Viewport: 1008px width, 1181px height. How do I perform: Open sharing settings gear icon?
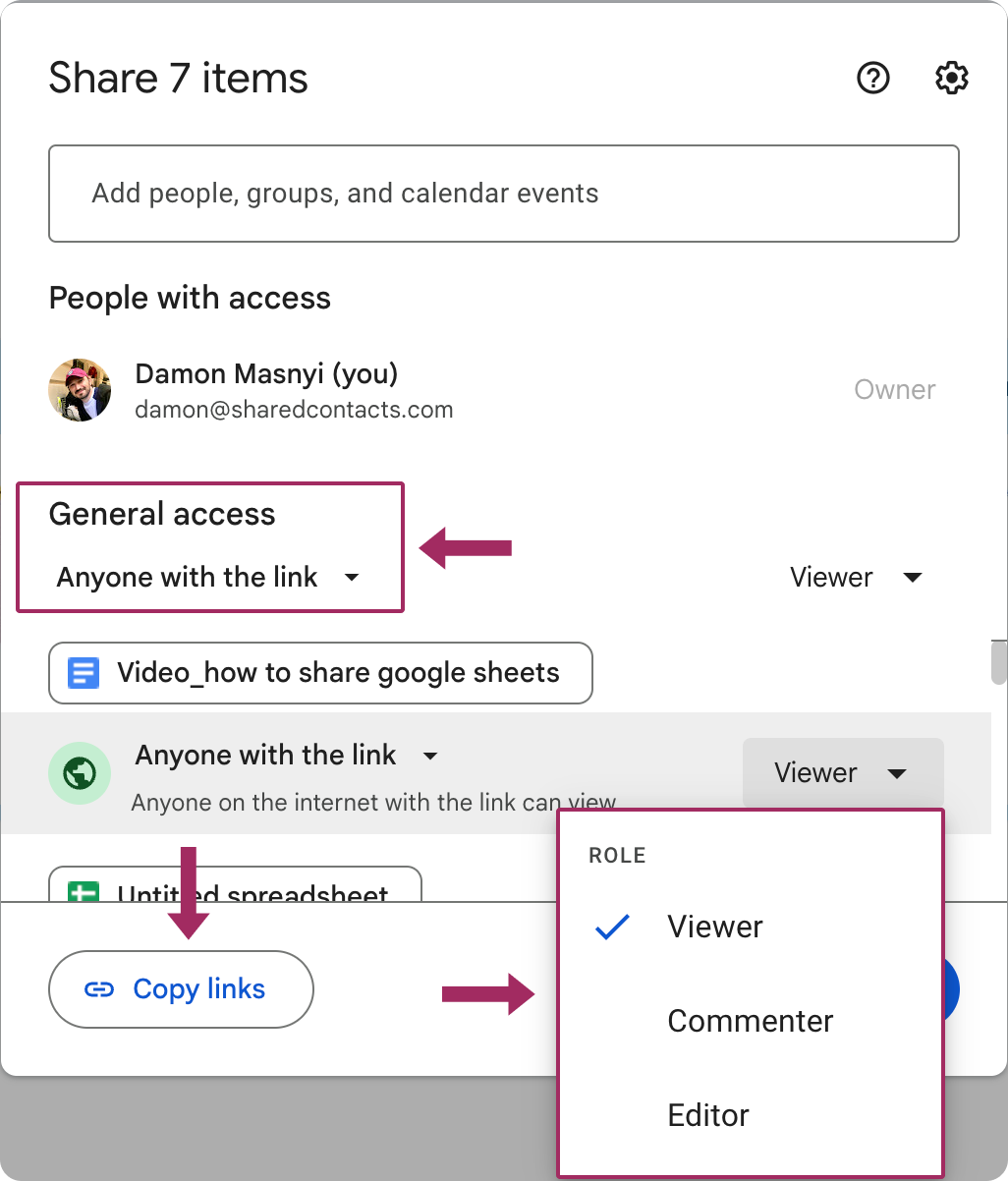click(951, 78)
